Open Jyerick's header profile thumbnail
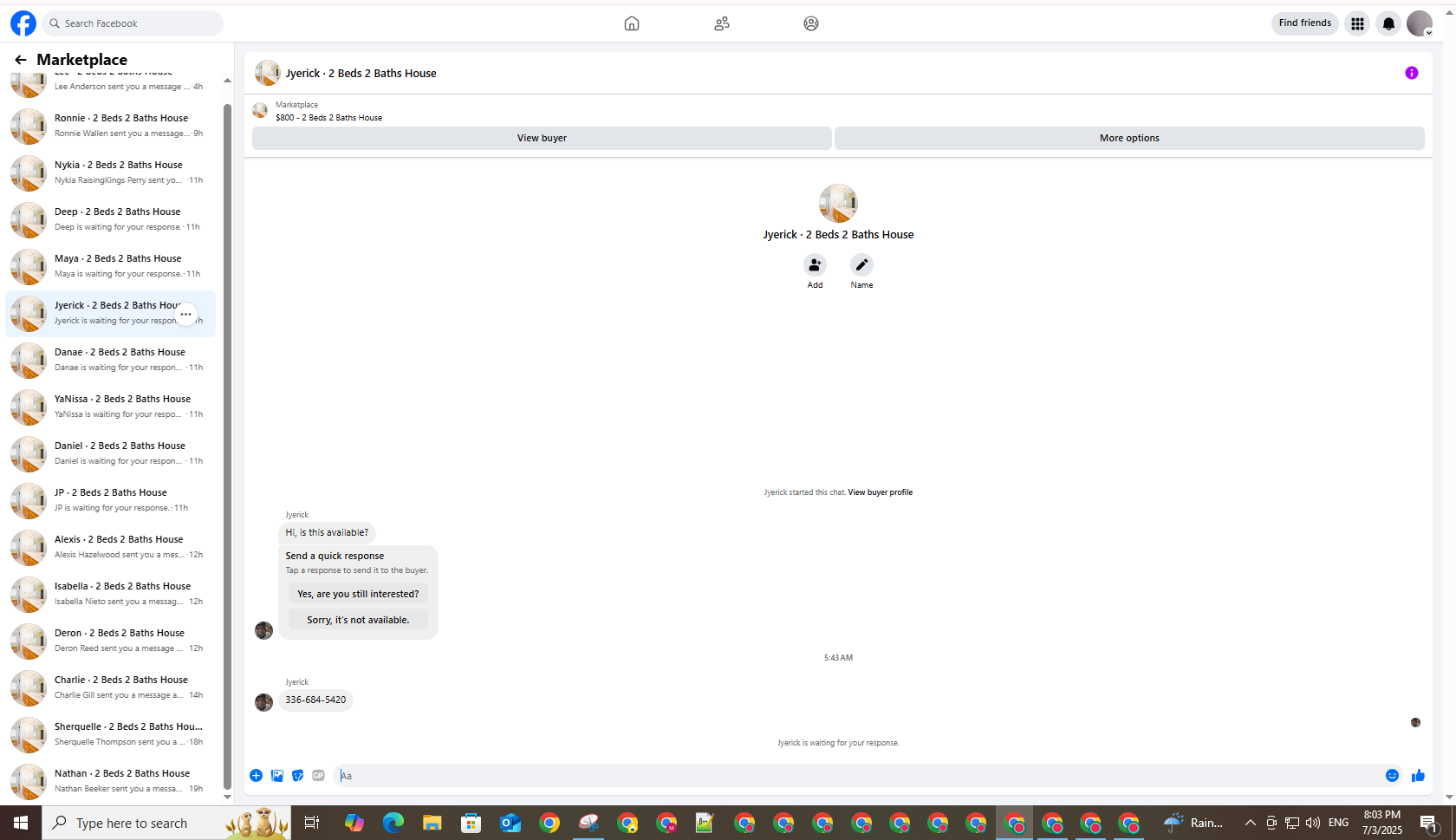 tap(267, 73)
